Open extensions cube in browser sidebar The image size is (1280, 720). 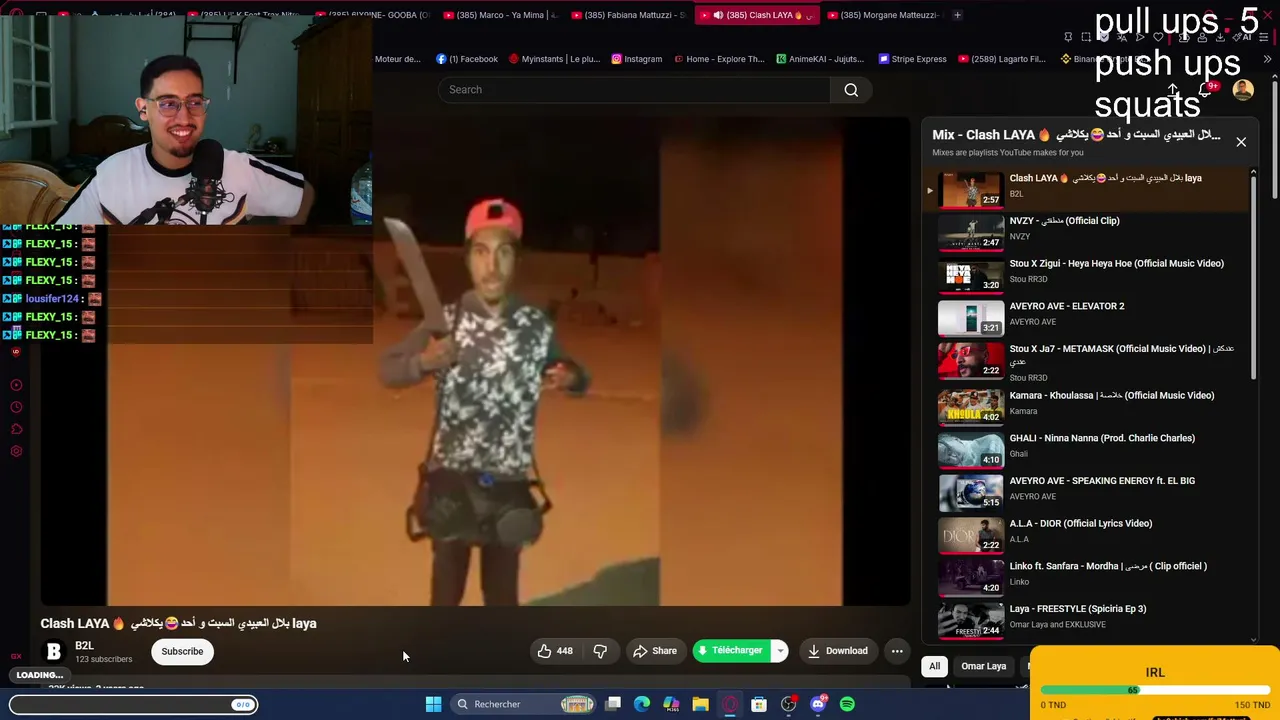tap(16, 429)
